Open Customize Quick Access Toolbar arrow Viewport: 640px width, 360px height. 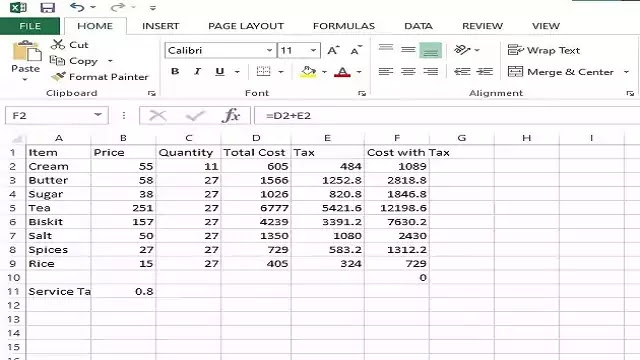(153, 8)
